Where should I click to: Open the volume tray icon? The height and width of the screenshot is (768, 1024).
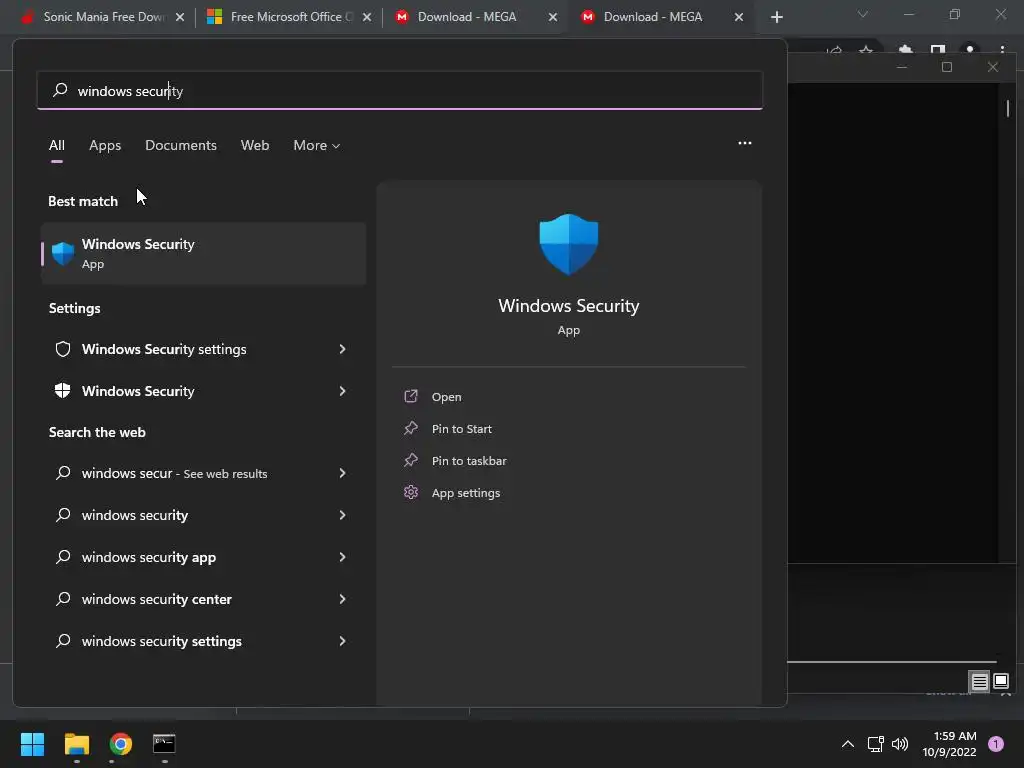tap(900, 744)
